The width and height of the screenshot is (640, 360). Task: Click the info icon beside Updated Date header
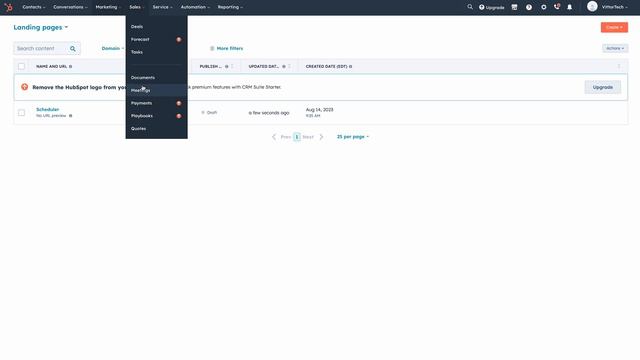tap(284, 67)
